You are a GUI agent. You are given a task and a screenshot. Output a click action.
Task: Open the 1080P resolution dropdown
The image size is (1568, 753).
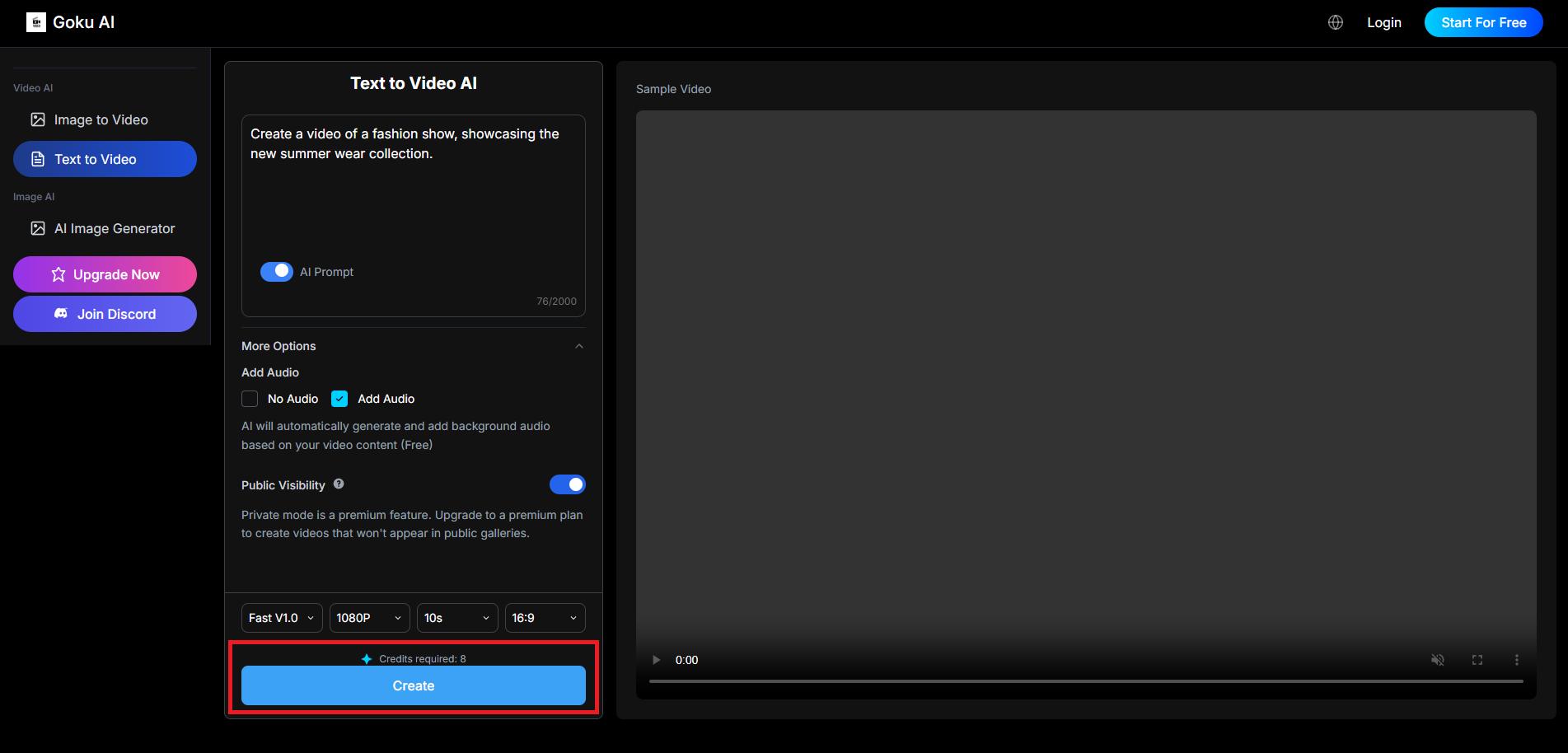[369, 618]
